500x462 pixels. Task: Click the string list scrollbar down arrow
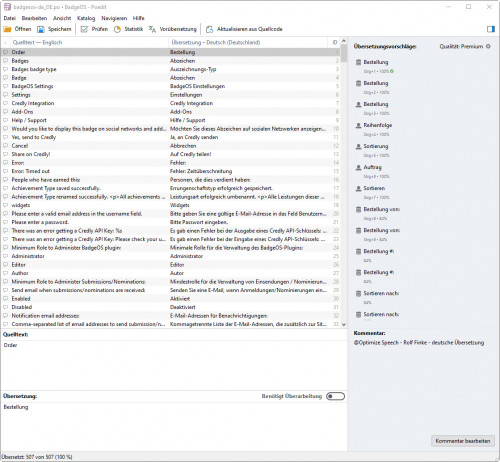pos(344,324)
